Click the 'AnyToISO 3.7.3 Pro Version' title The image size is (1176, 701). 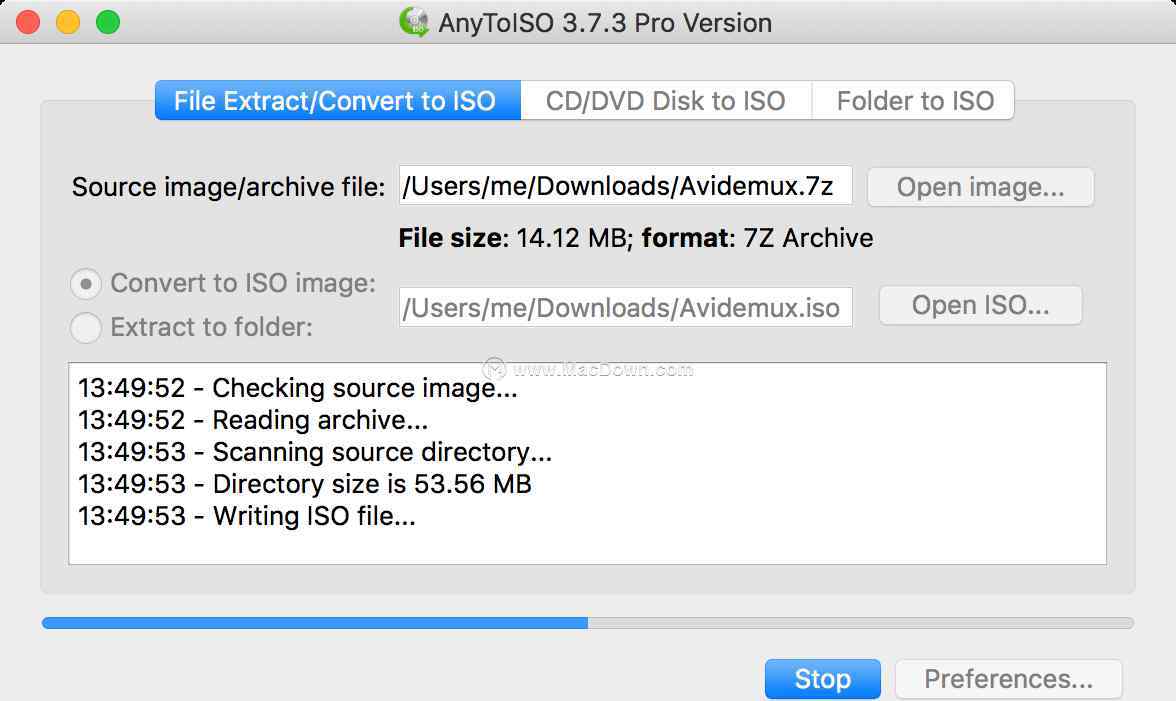(x=604, y=22)
